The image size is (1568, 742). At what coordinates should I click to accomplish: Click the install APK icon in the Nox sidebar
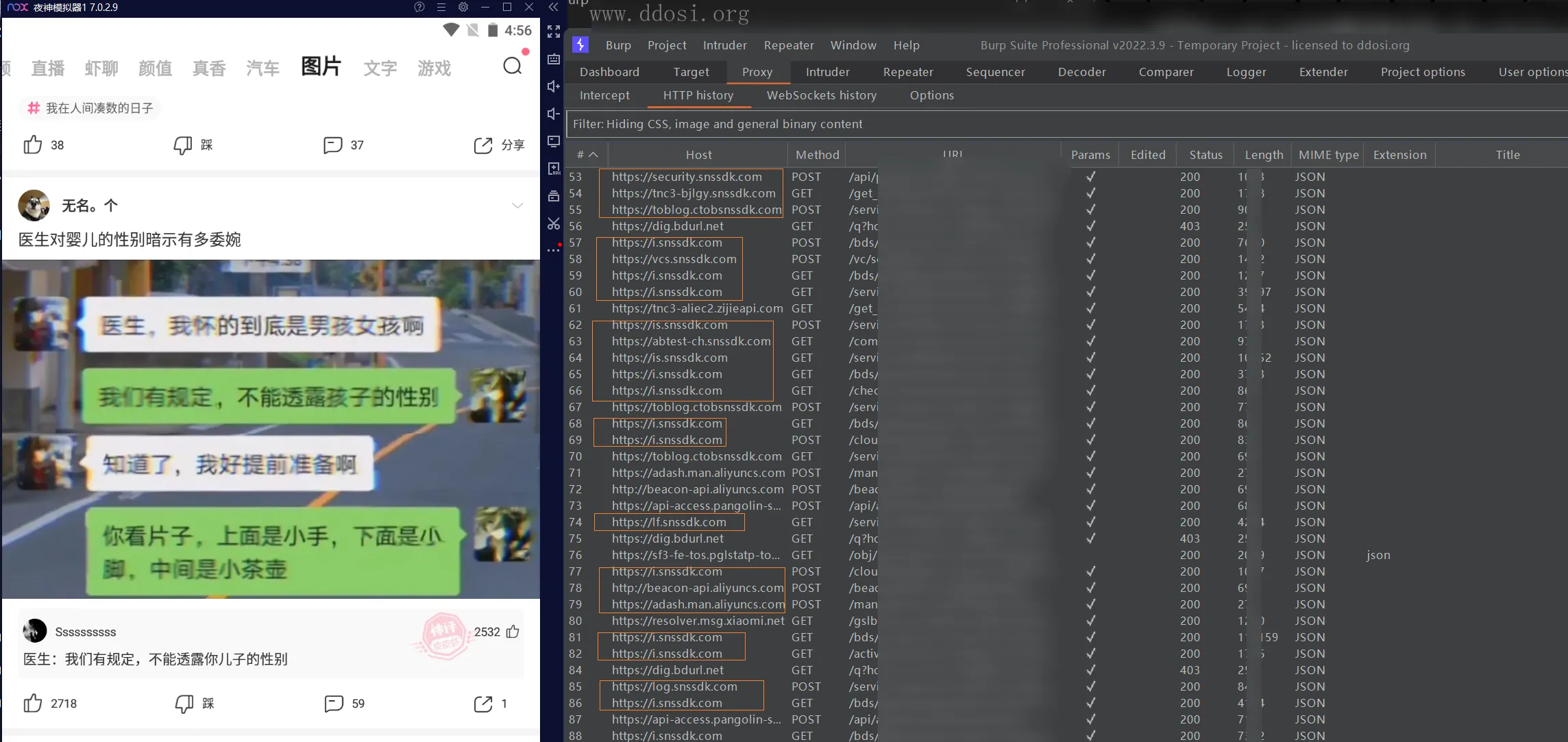(554, 169)
